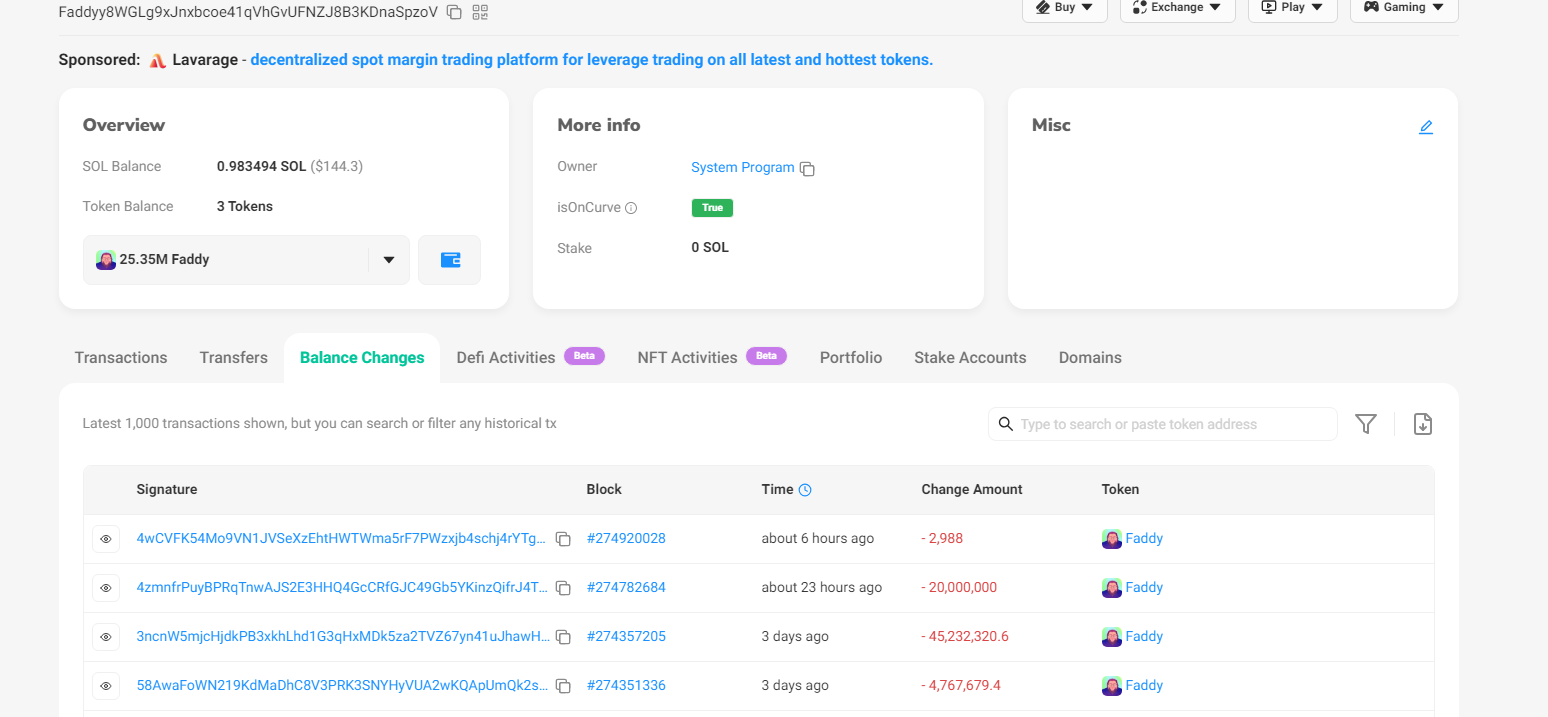Switch to Transactions tab
Screen dimensions: 1548x717
coord(121,358)
